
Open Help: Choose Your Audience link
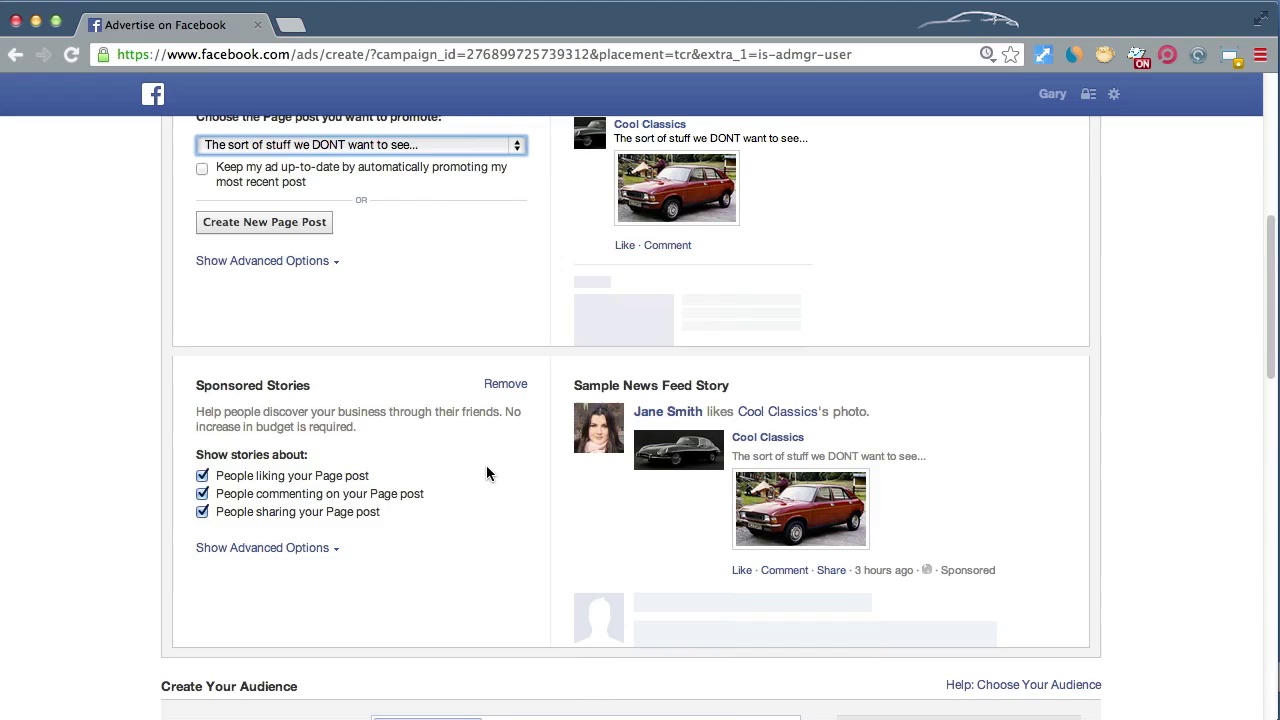1024,685
